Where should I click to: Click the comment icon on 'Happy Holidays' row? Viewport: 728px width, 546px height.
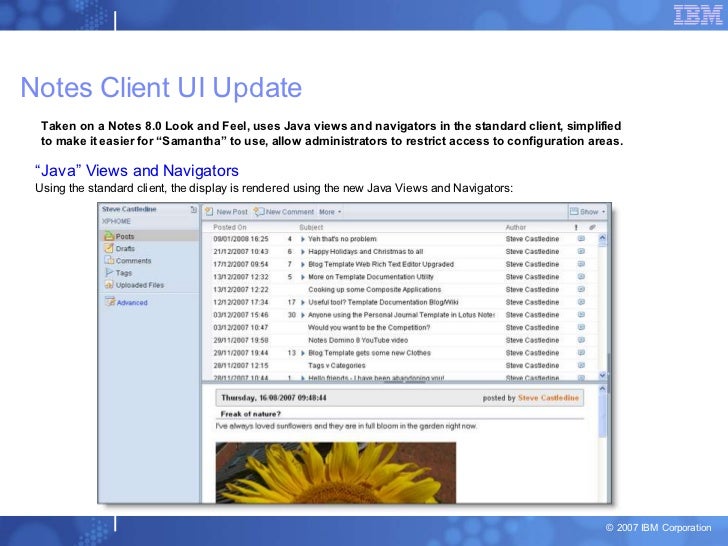pyautogui.click(x=581, y=251)
